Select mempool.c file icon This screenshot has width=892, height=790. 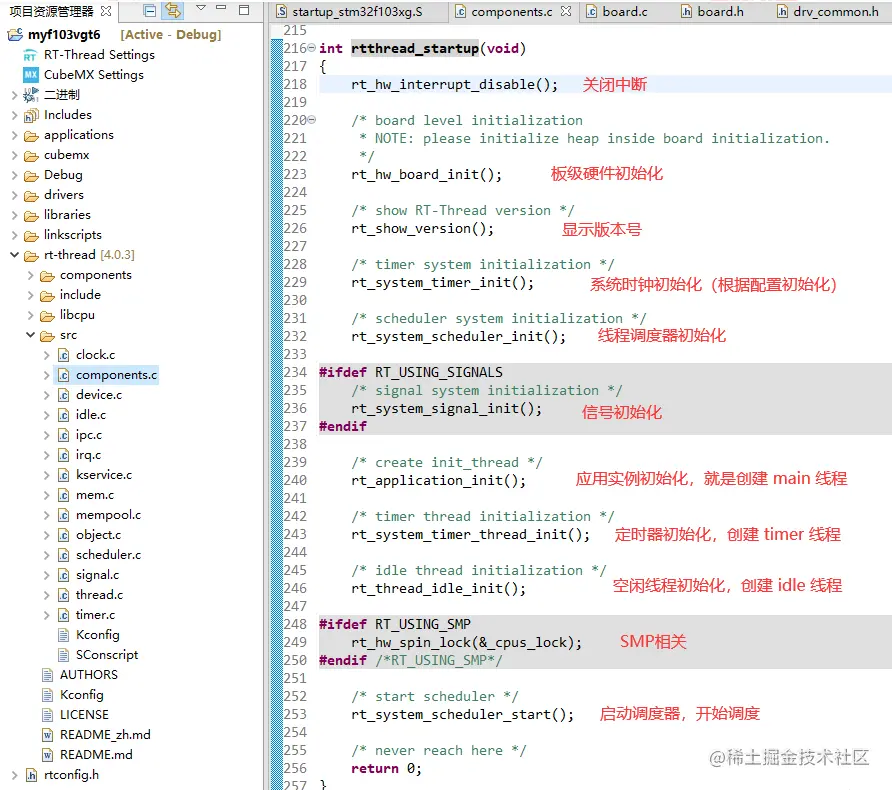64,515
